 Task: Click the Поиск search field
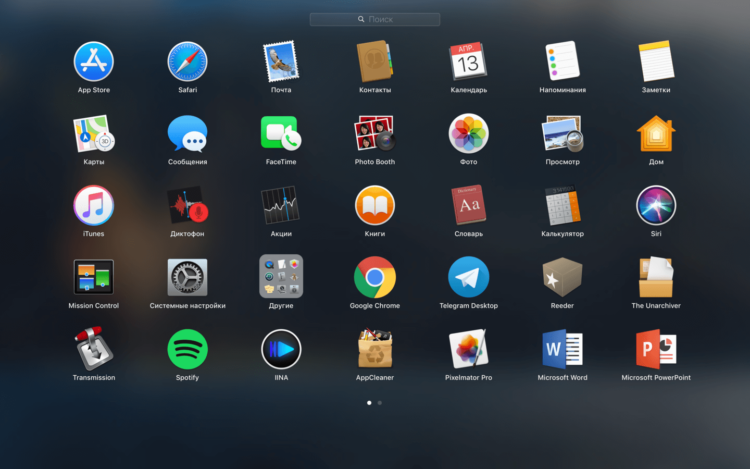[x=375, y=19]
